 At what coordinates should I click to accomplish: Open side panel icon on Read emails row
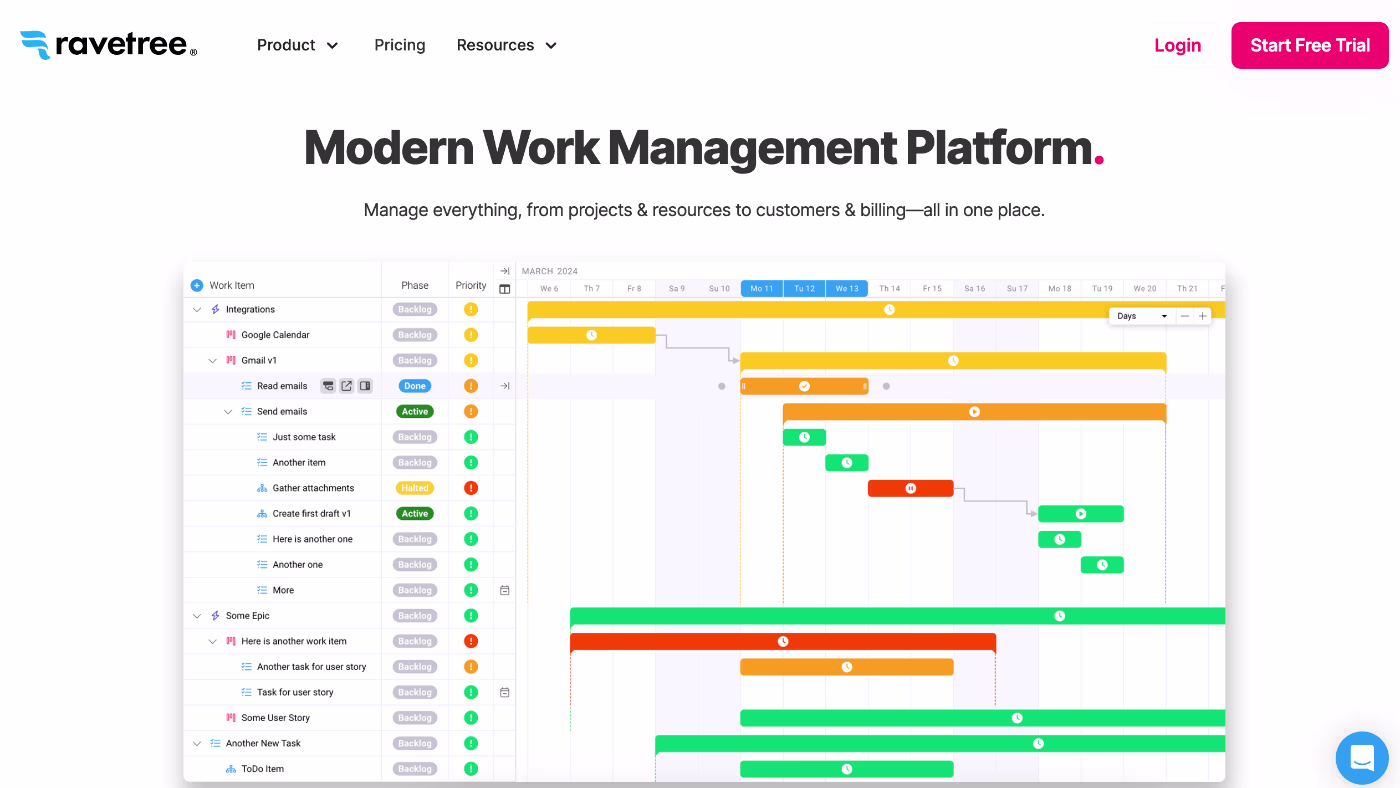pyautogui.click(x=365, y=386)
